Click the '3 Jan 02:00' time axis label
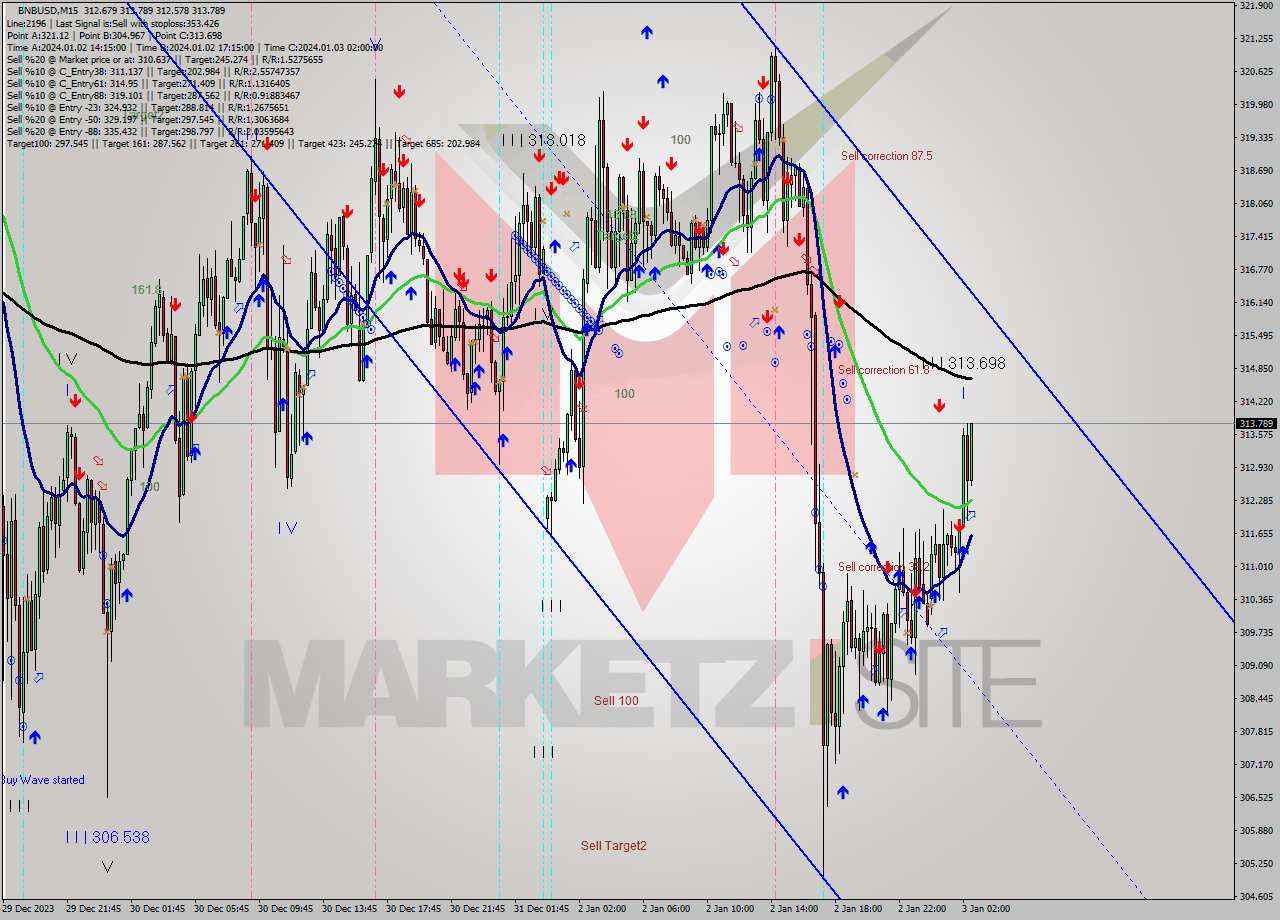This screenshot has width=1280, height=920. point(986,909)
